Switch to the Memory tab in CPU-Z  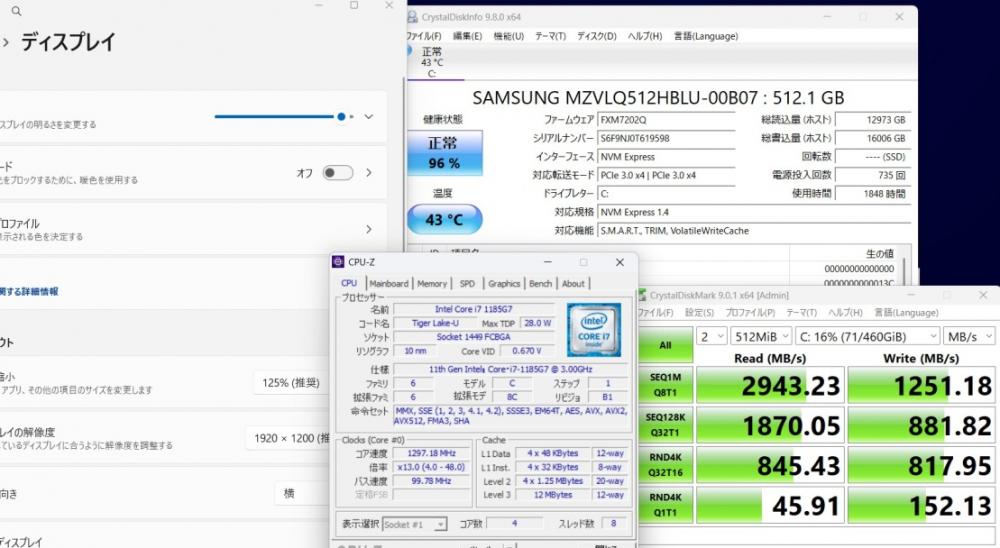click(432, 284)
